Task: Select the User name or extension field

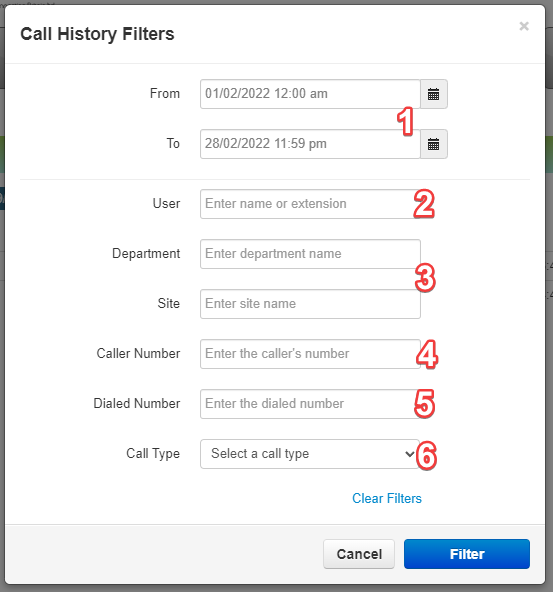Action: point(310,204)
